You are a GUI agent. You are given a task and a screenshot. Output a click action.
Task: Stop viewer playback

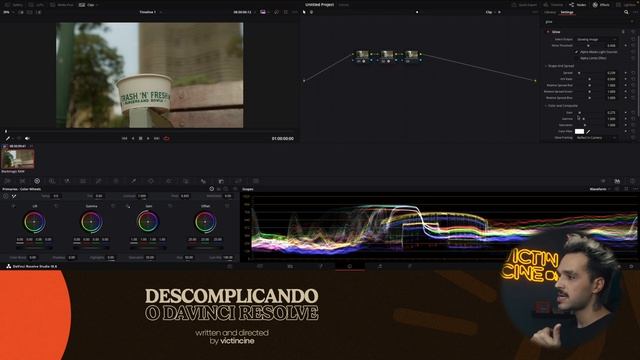140,138
